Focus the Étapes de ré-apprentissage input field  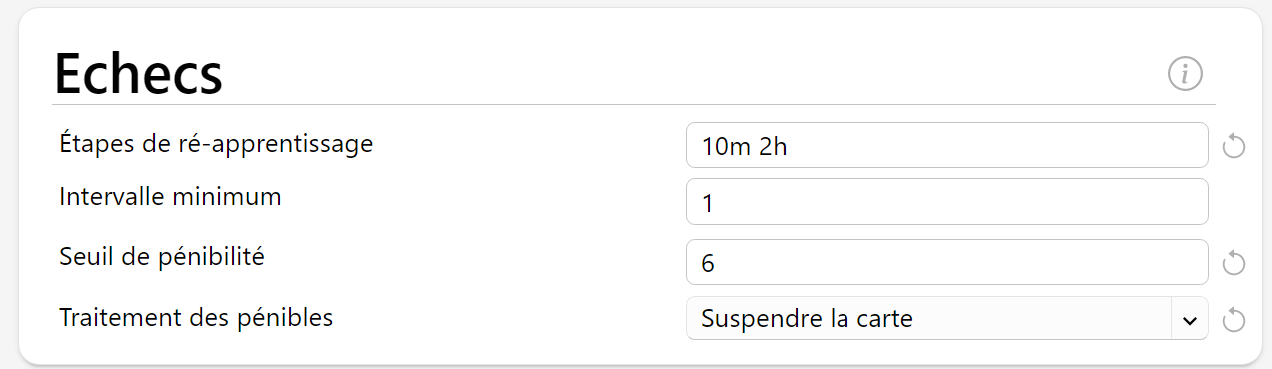947,146
